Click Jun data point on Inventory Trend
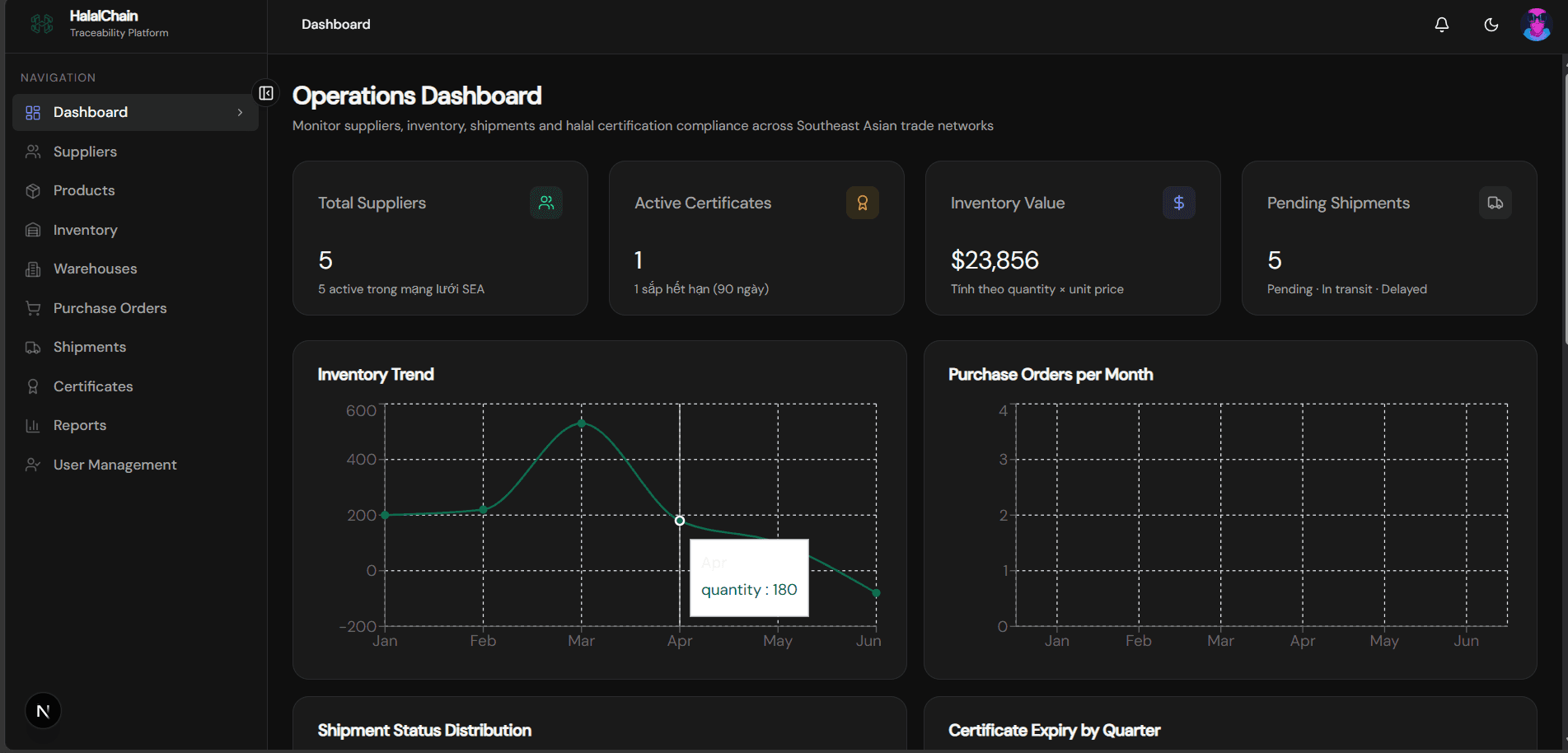 point(876,593)
